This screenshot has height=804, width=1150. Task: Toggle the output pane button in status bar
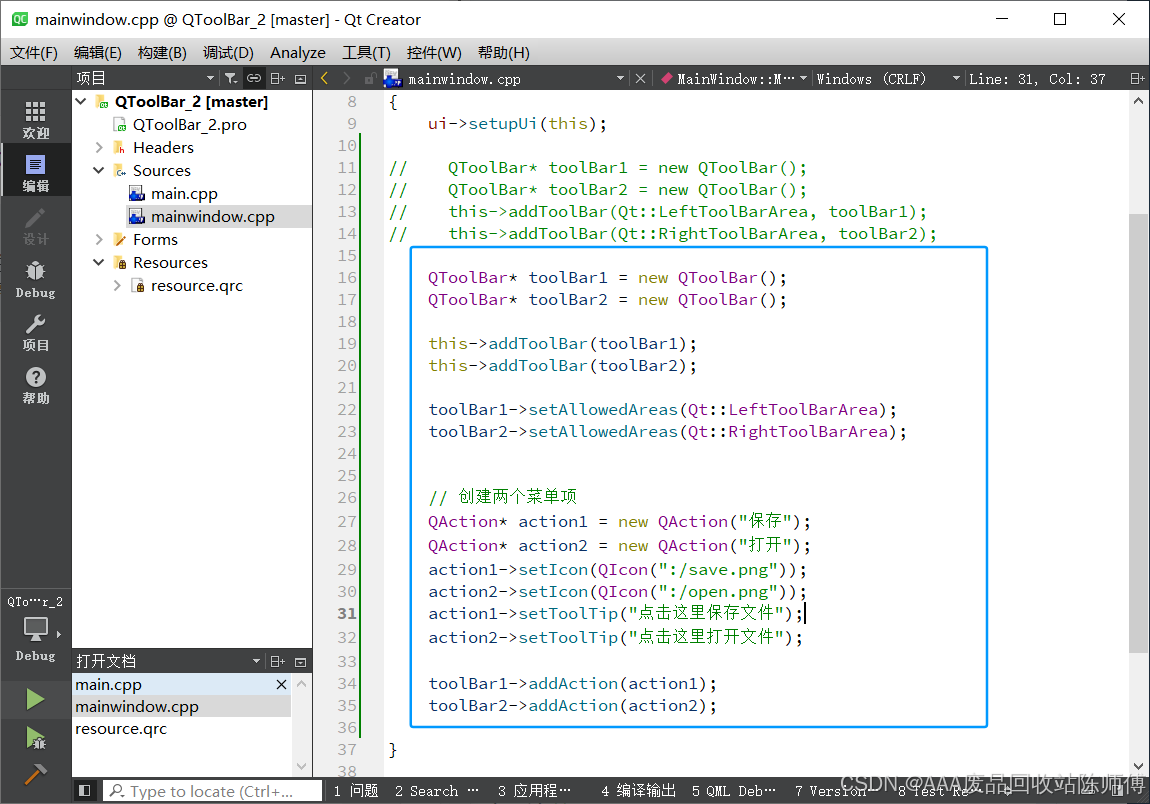click(85, 790)
